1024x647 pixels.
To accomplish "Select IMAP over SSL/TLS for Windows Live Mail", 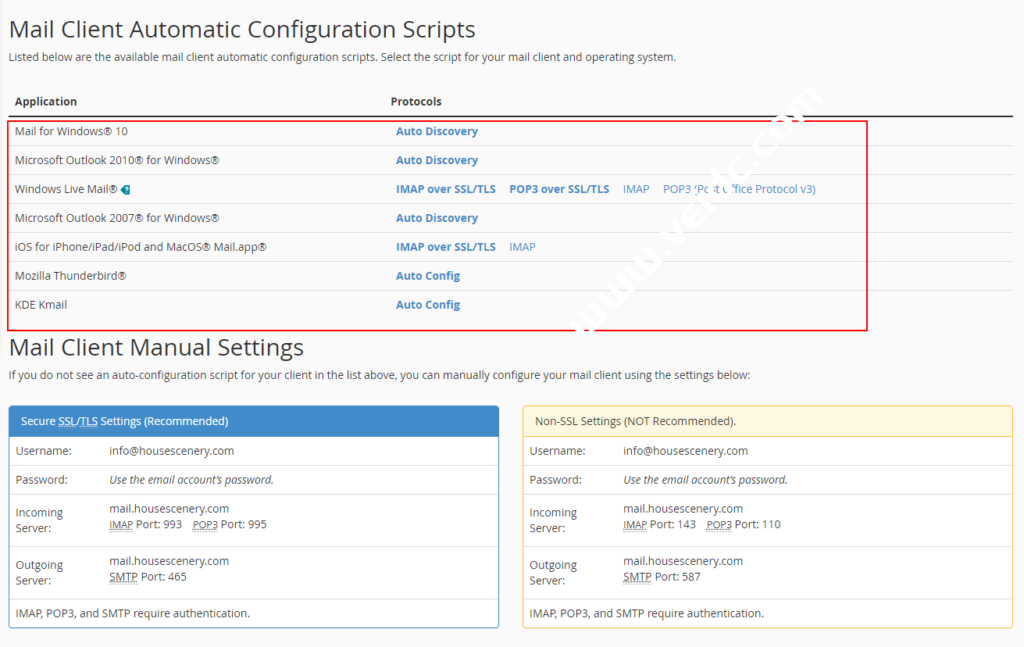I will point(445,189).
